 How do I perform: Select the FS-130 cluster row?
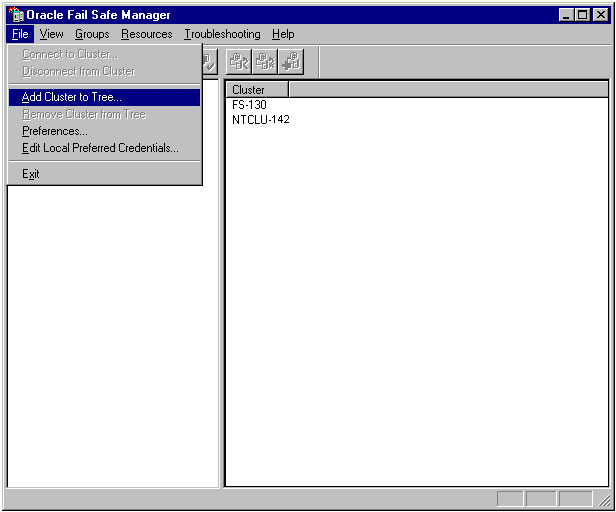tap(249, 105)
